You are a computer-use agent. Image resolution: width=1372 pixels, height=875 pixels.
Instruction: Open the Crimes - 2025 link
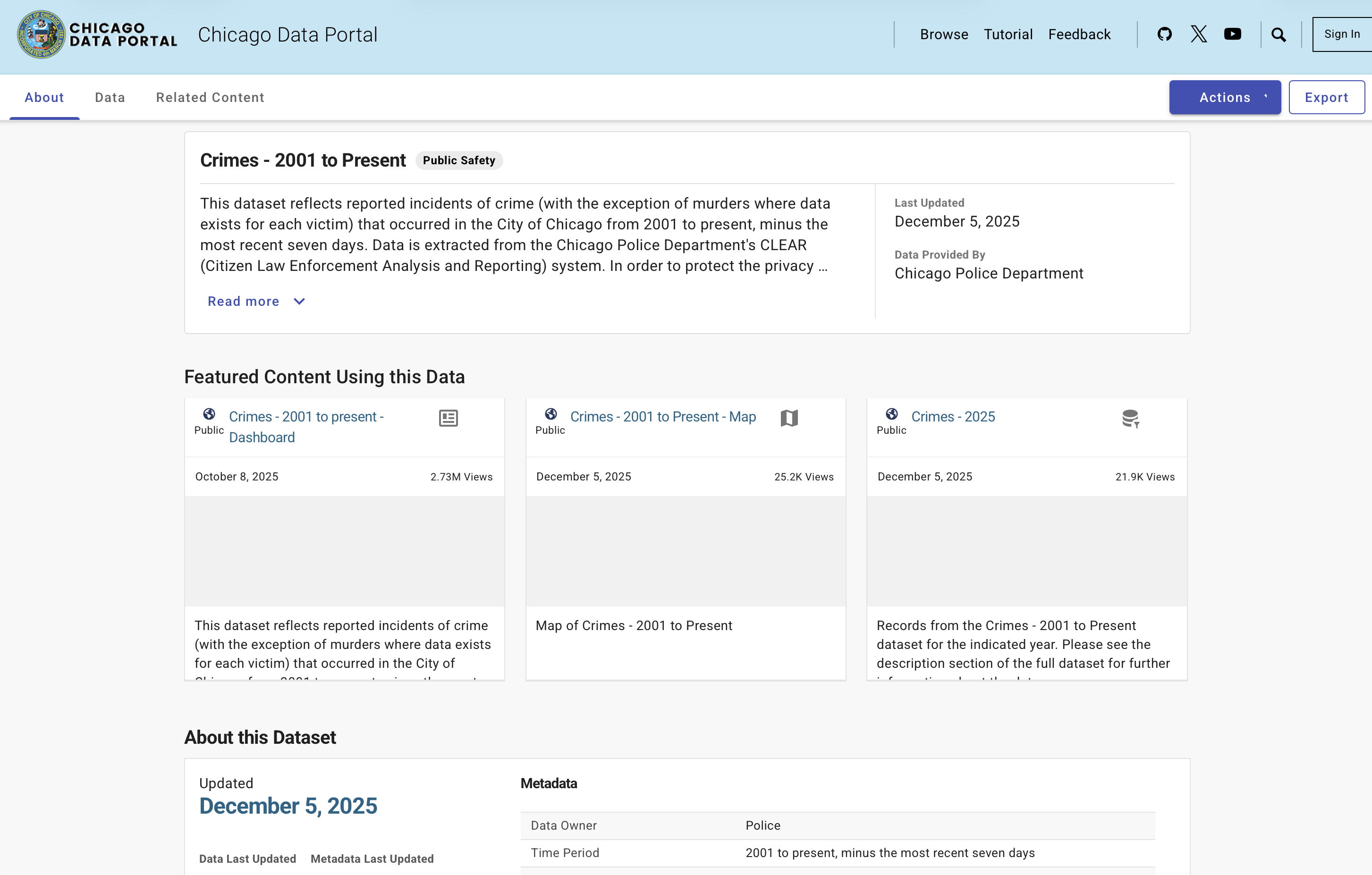pos(953,416)
